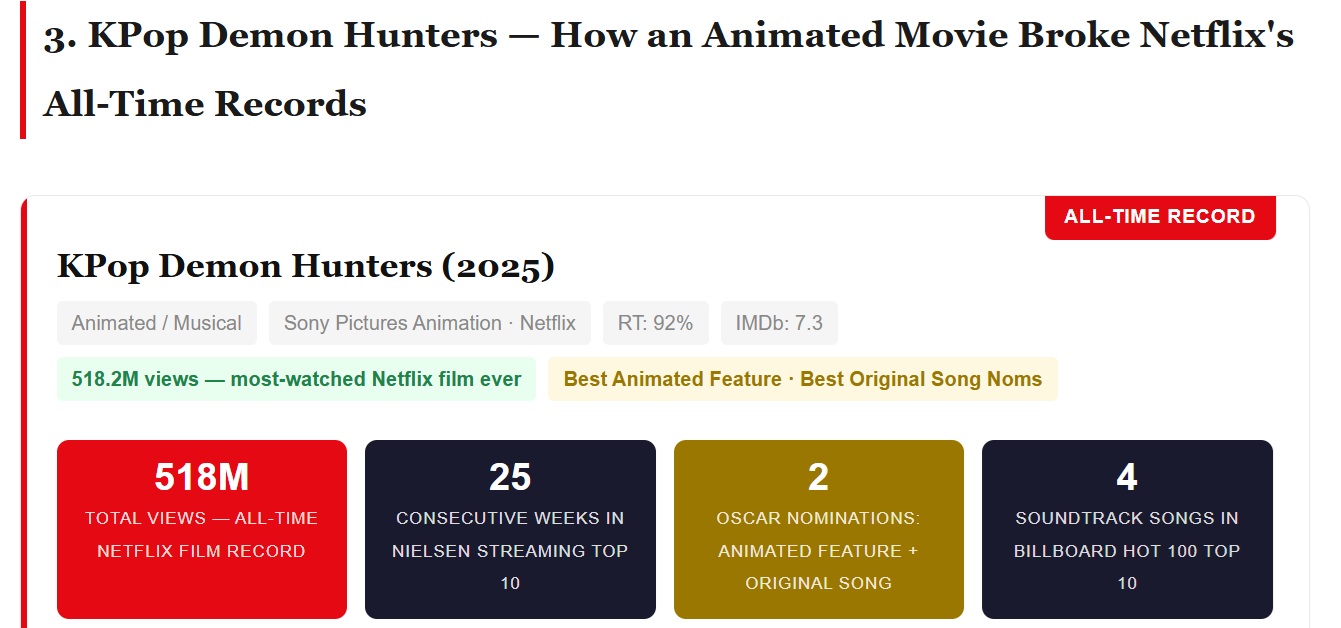Screen dimensions: 1341x628
Task: Click the "Animated / Musical" genre tag
Action: click(x=157, y=323)
